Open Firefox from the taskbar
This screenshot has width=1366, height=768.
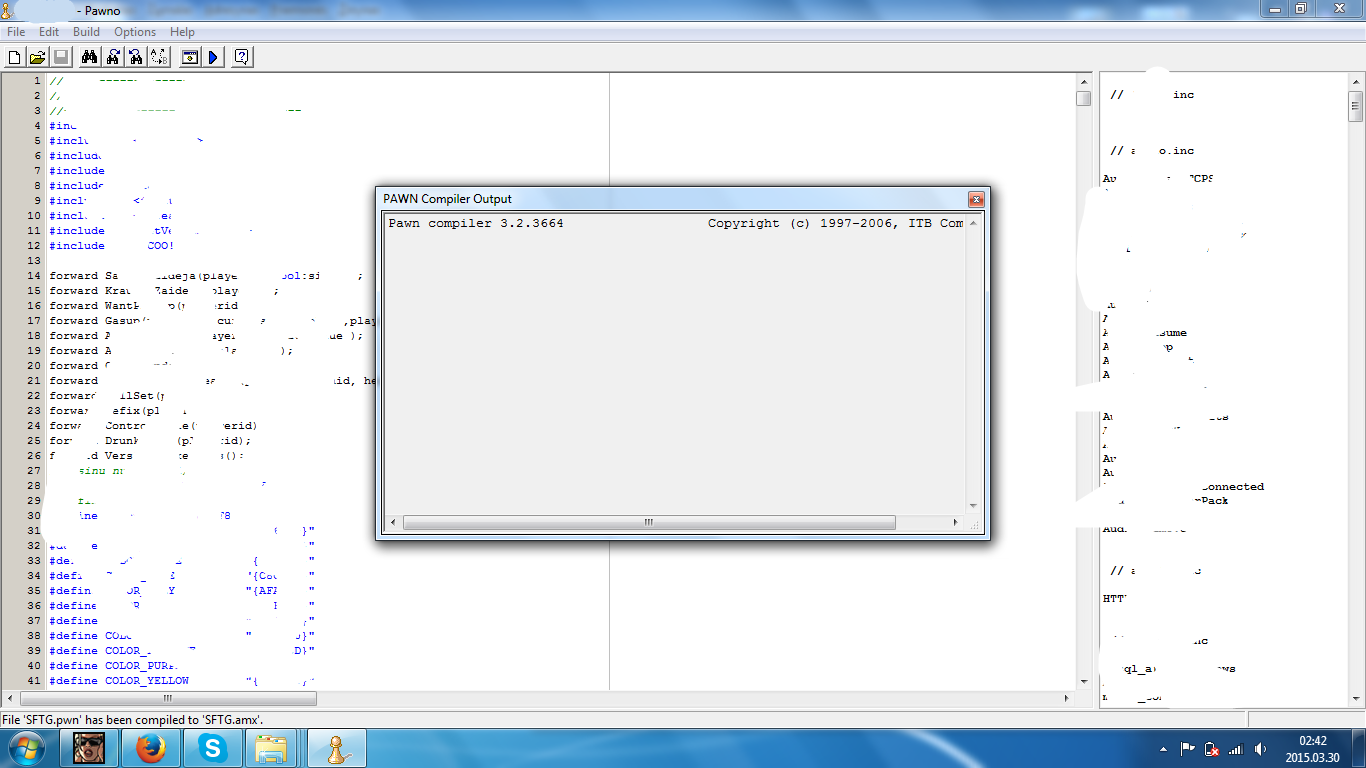[151, 748]
